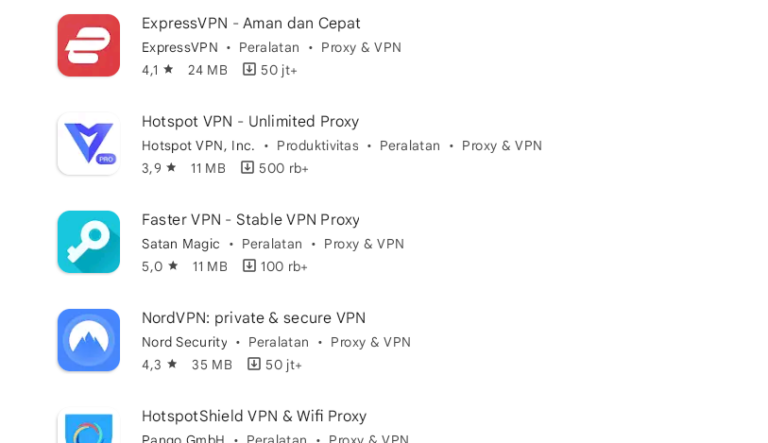Click the ExpressVPN 4,1 star rating
The image size is (768, 443).
point(158,70)
